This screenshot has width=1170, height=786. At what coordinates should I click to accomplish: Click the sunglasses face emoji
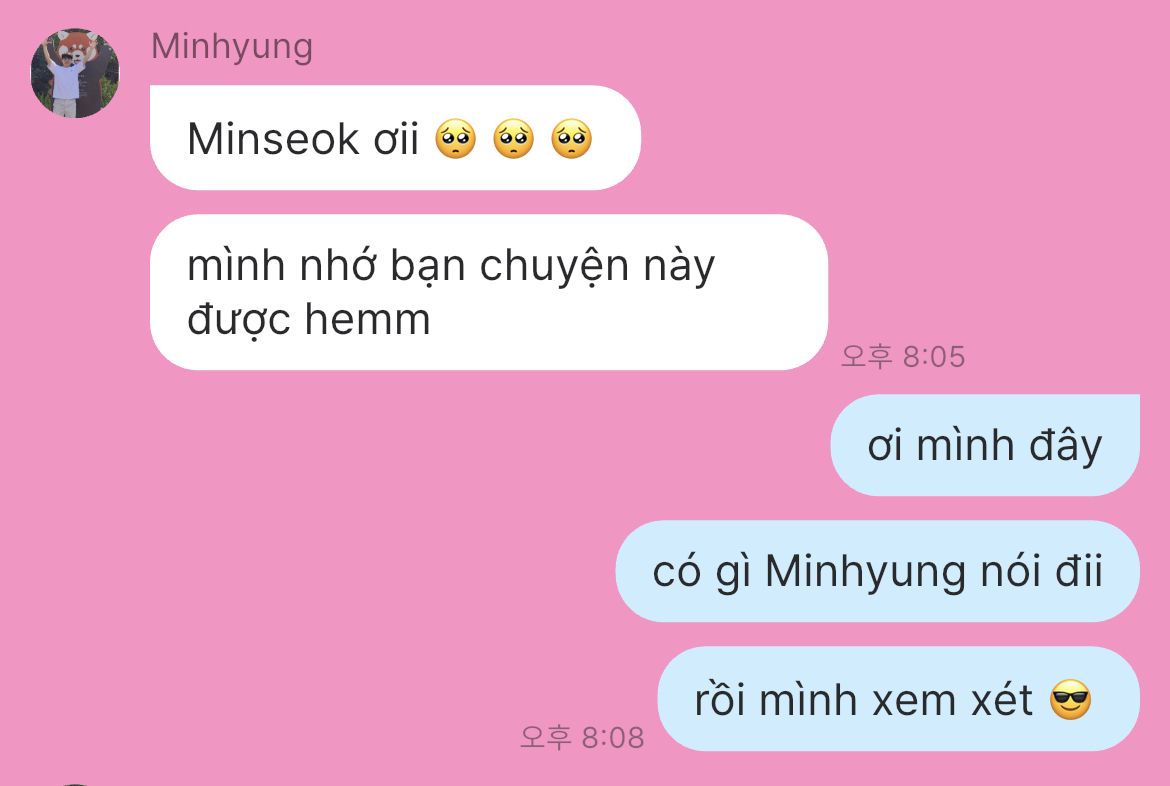click(1070, 700)
